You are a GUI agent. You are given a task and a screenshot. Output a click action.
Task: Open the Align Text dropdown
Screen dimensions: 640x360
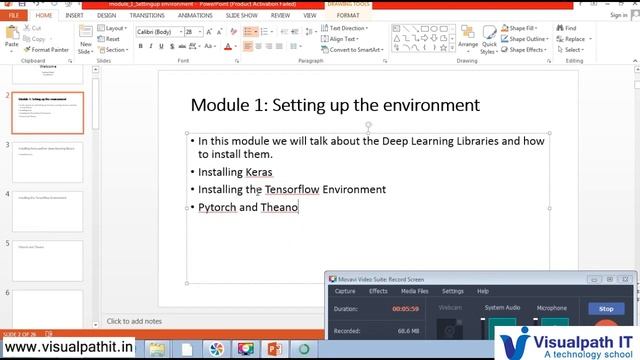click(340, 39)
